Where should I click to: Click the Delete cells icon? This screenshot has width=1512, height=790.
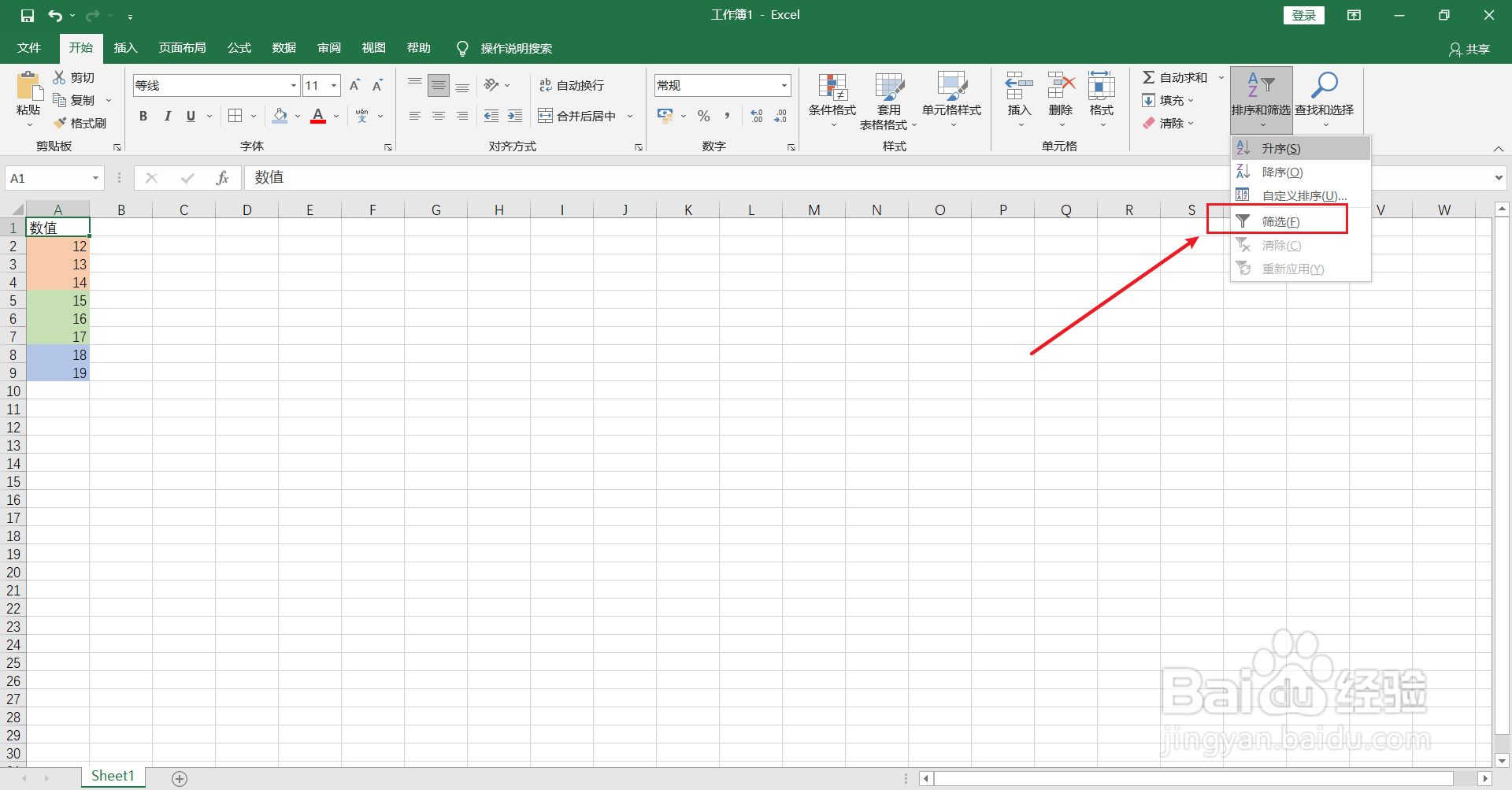pyautogui.click(x=1061, y=85)
